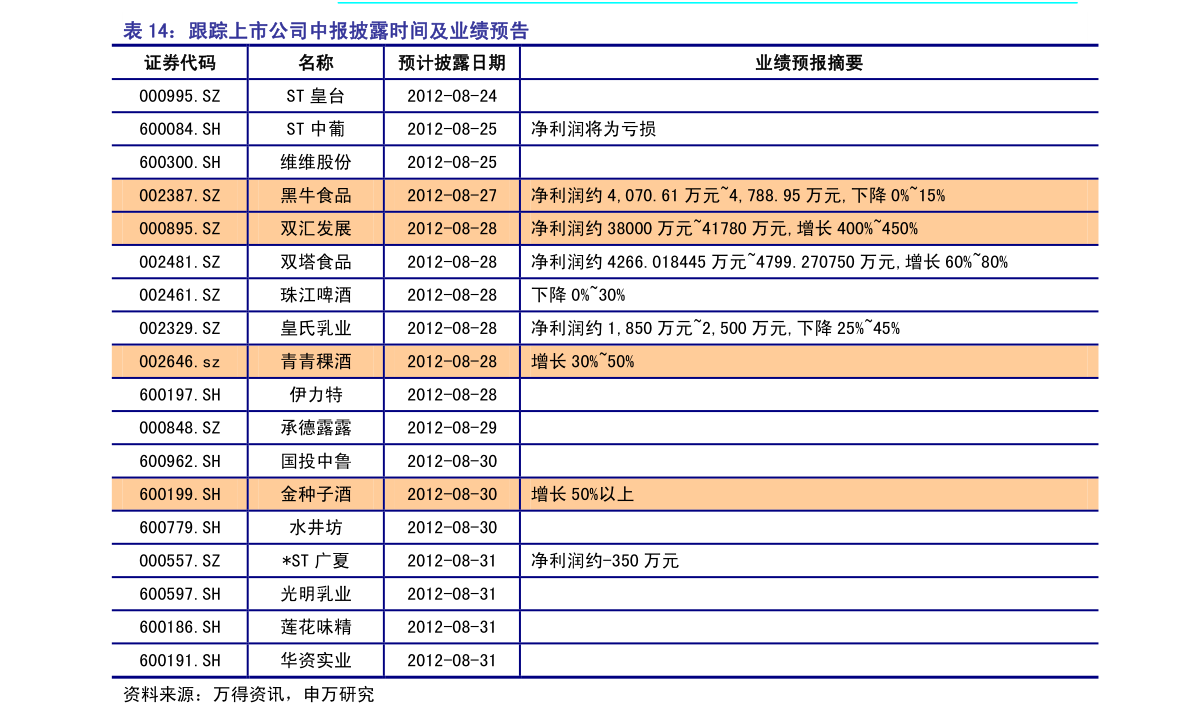Viewport: 1191px width, 723px height.
Task: Select the code cell '002387.SZ'
Action: coord(180,196)
